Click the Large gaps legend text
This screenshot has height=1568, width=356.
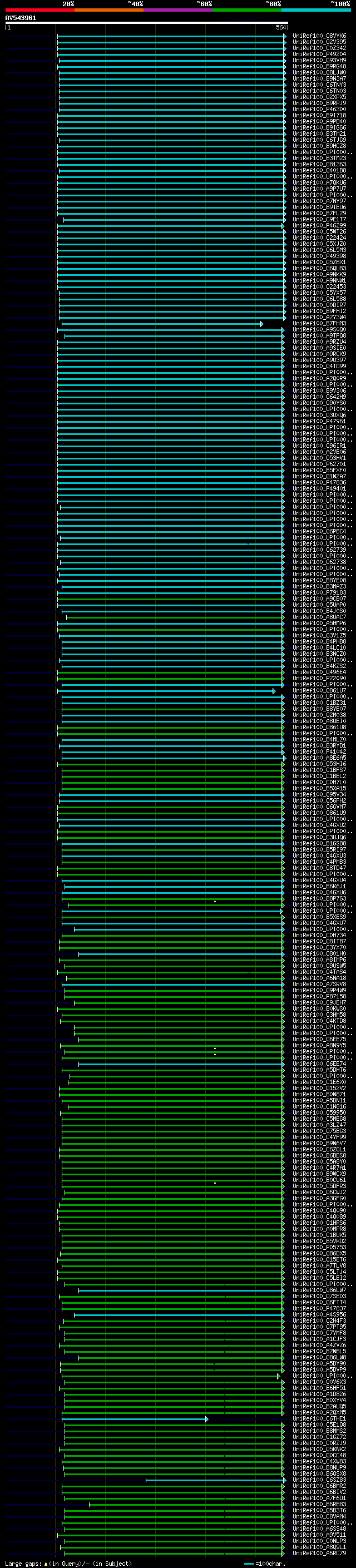pos(68,1563)
